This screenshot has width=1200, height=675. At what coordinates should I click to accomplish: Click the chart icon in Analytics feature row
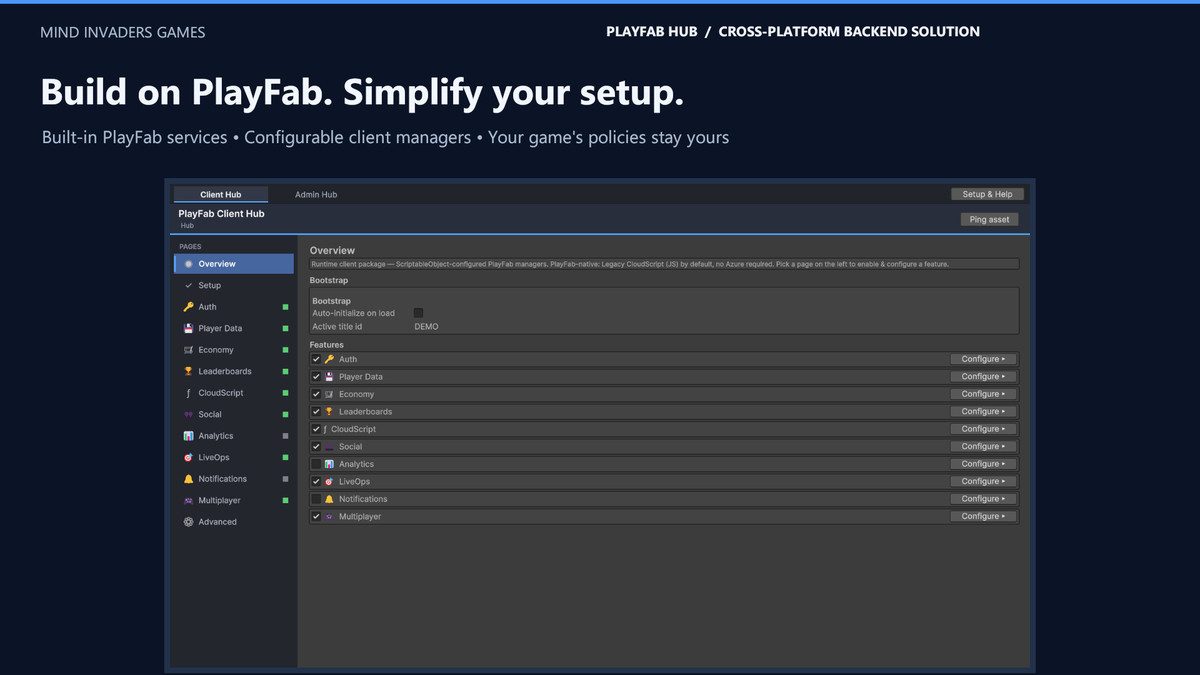[x=330, y=464]
